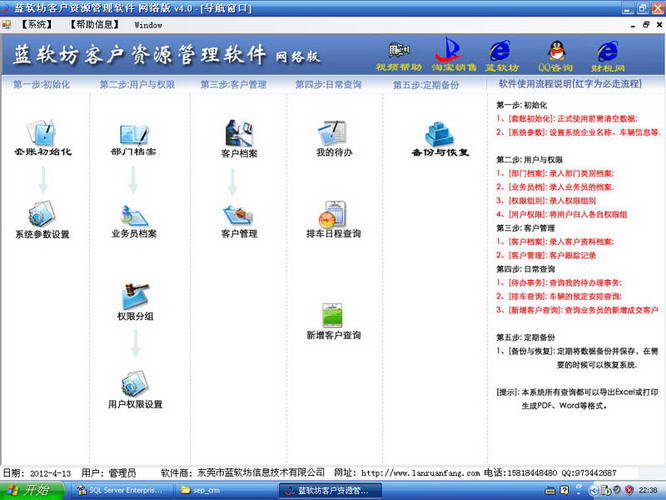Viewport: 666px width, 500px height.
Task: Click 用户: 管理员 in the status bar
Action: [109, 473]
